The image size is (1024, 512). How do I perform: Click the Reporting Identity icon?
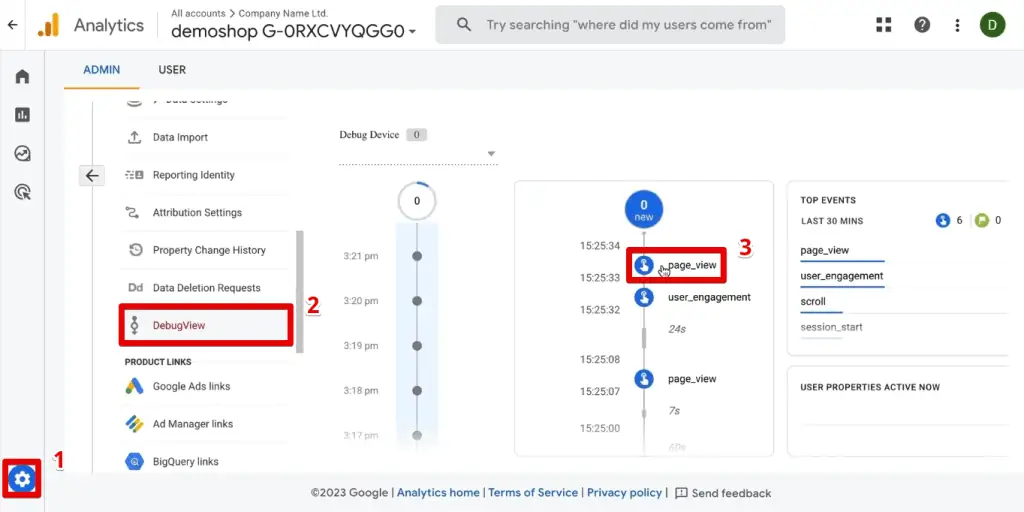(134, 175)
